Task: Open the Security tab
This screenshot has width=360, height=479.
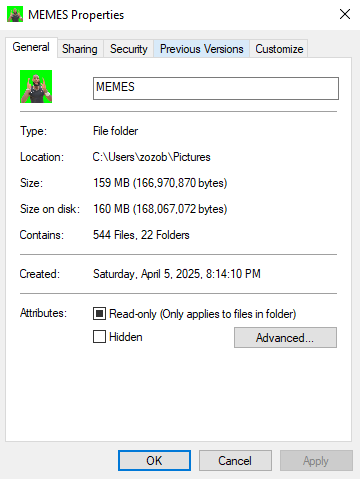Action: (129, 49)
